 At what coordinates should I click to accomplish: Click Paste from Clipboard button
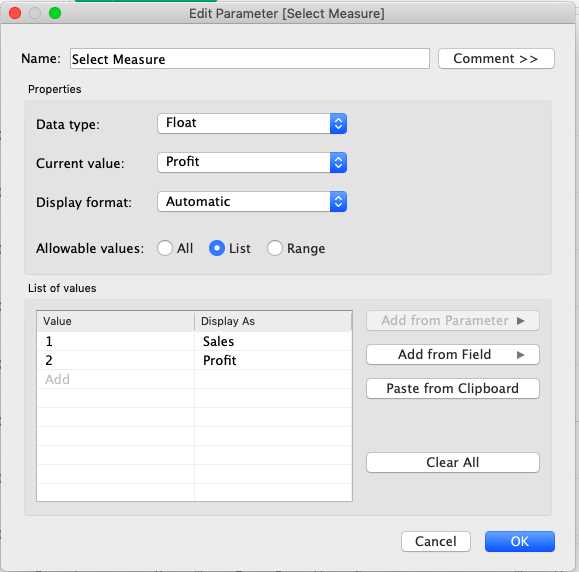(453, 388)
